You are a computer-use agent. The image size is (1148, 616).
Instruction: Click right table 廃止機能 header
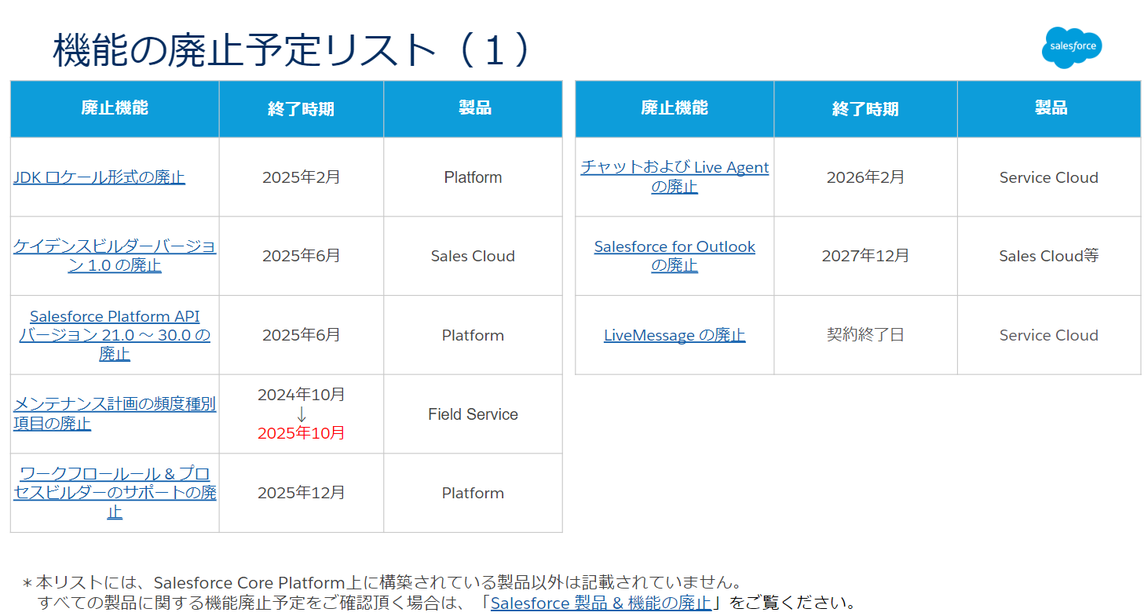[674, 108]
